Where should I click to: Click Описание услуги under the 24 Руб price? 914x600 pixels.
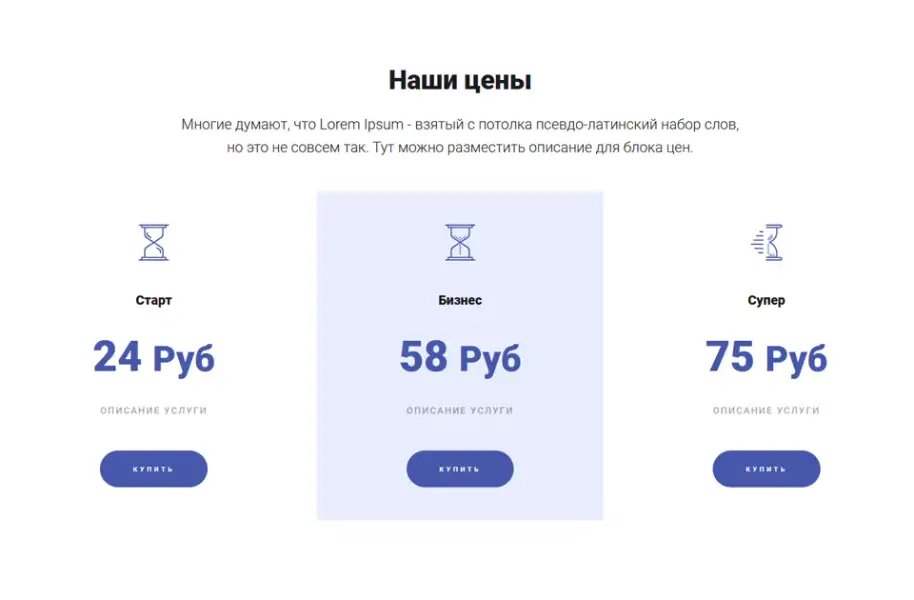(x=154, y=411)
